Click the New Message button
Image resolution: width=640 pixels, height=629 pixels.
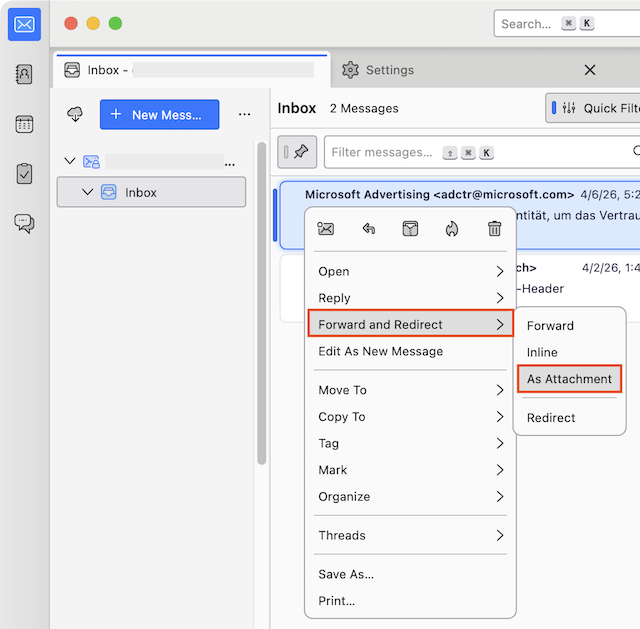point(160,114)
